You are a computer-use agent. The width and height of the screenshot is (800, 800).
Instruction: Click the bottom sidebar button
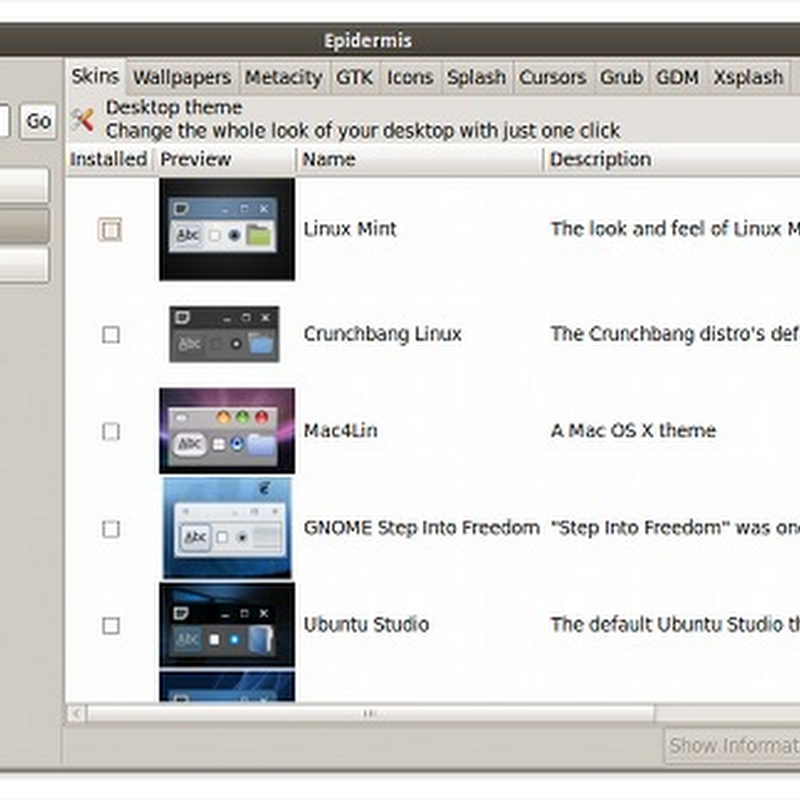(x=24, y=265)
